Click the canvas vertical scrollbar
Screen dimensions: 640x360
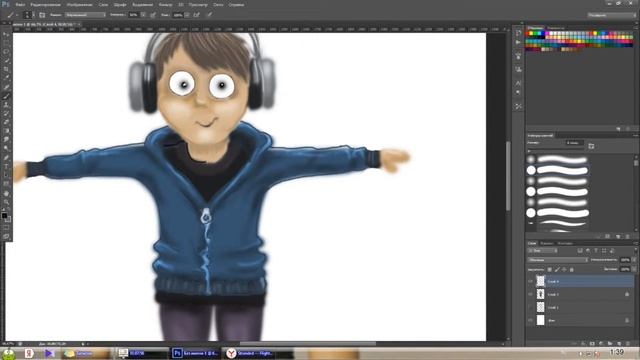coord(508,176)
